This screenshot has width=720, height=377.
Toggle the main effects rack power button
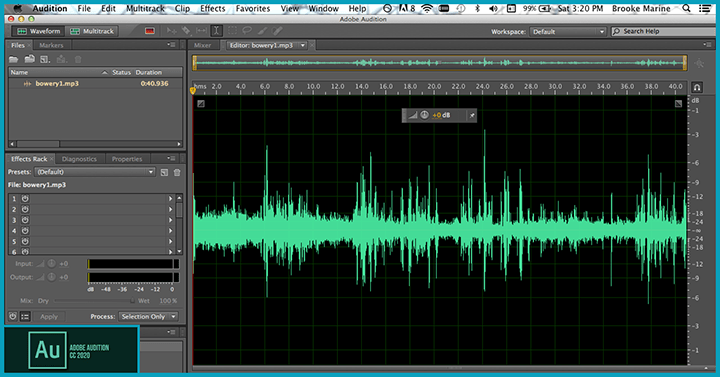point(13,316)
